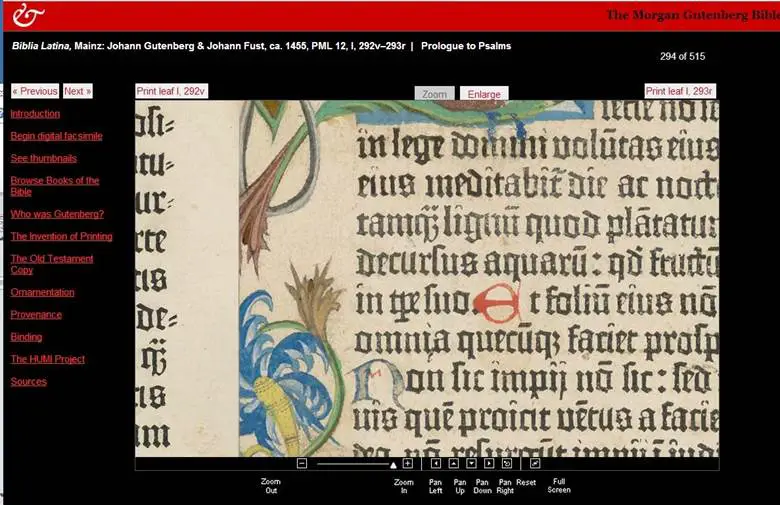Viewport: 780px width, 505px height.
Task: Print leaf I, 292v
Action: click(x=171, y=91)
